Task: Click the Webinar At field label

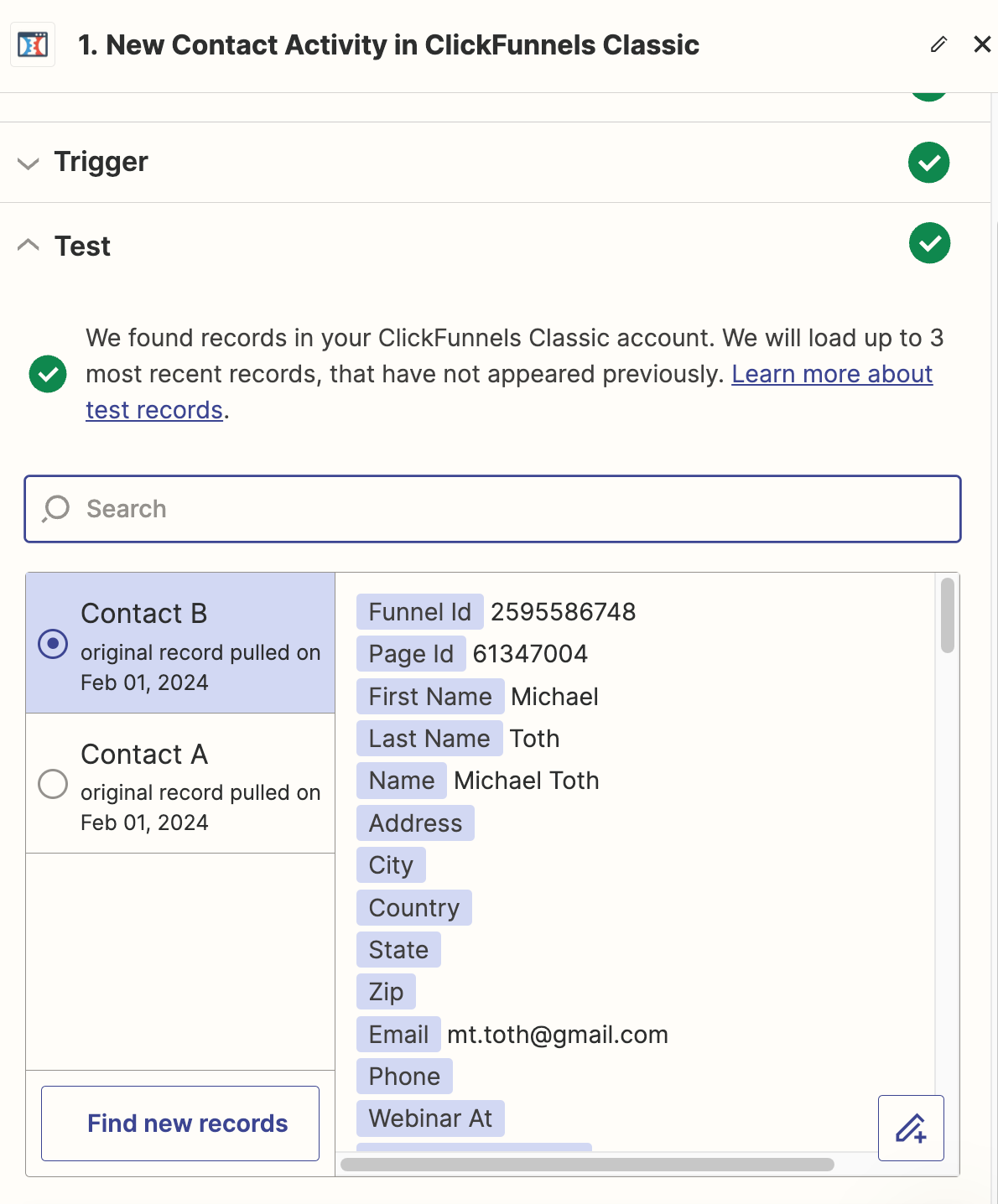Action: coord(430,1118)
